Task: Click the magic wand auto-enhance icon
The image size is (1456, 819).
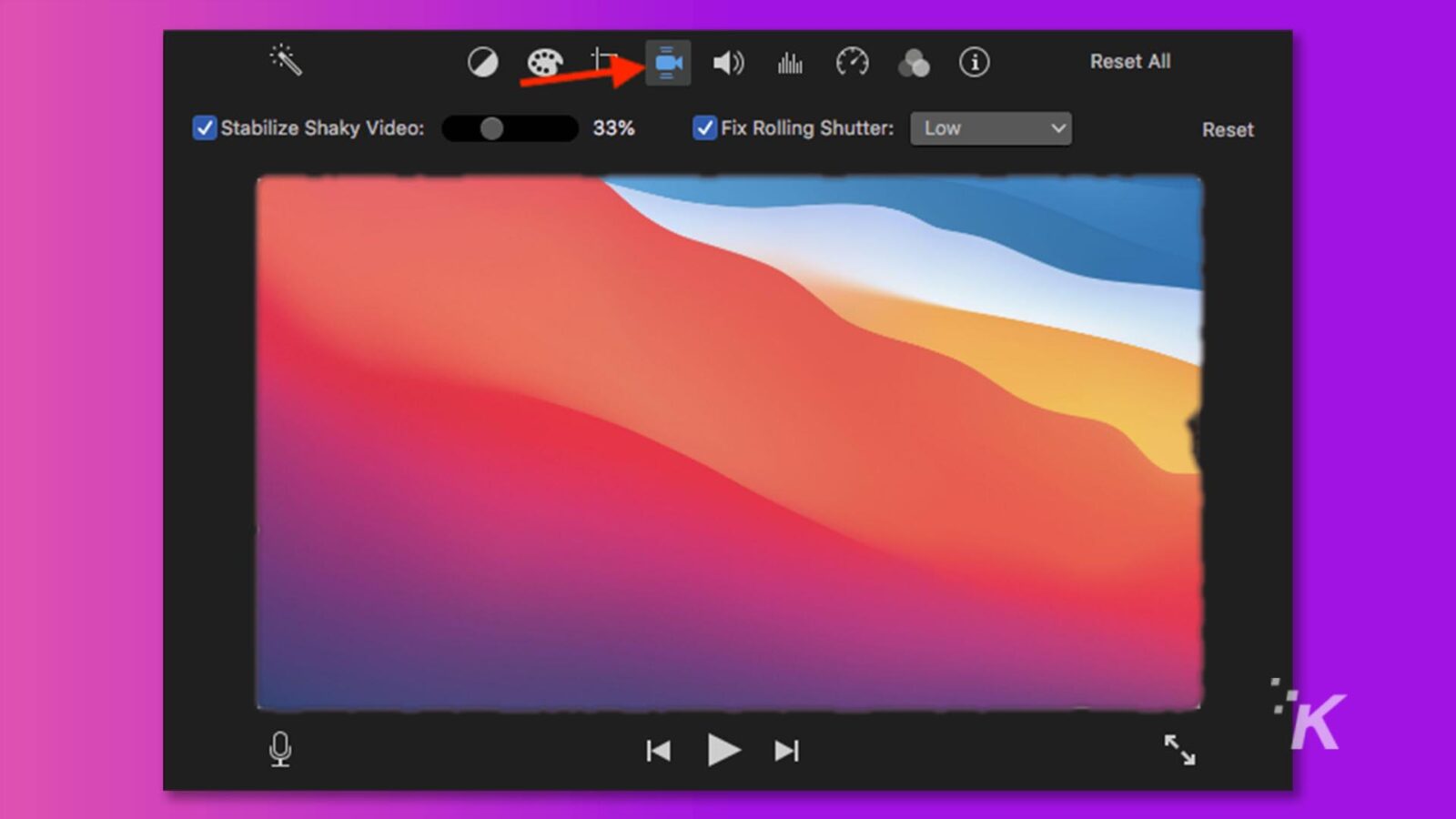Action: click(286, 60)
